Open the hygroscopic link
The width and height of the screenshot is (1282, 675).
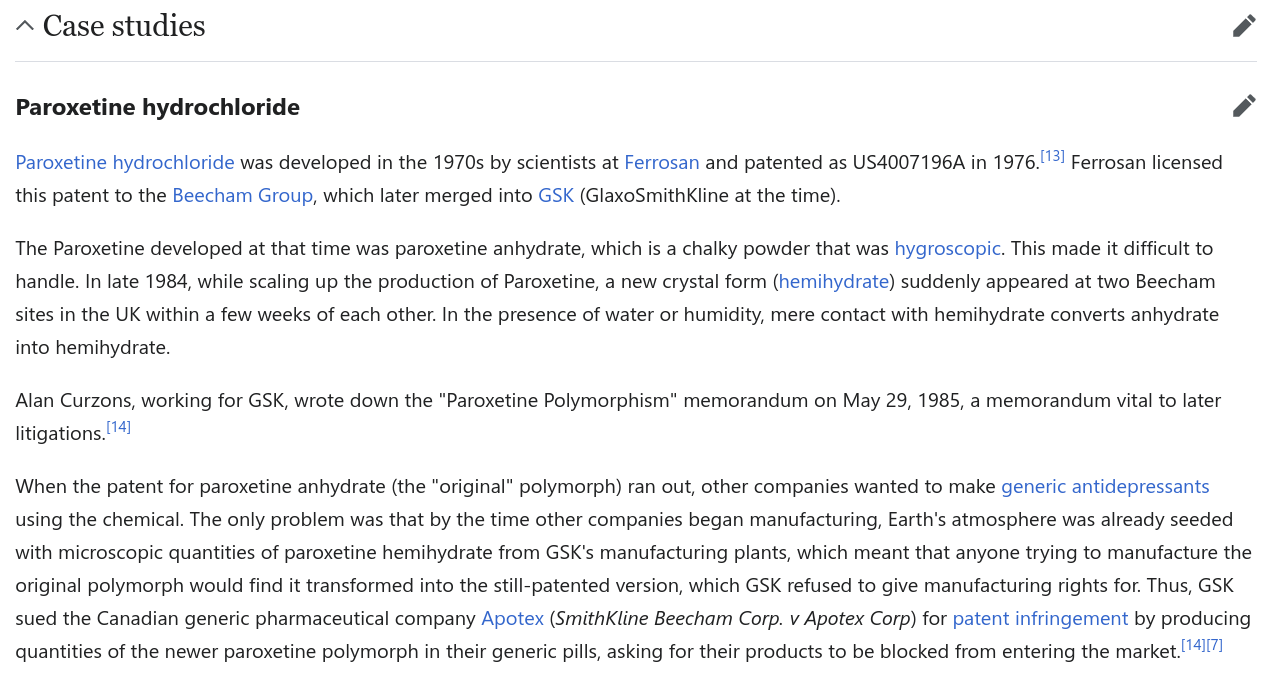[x=947, y=248]
